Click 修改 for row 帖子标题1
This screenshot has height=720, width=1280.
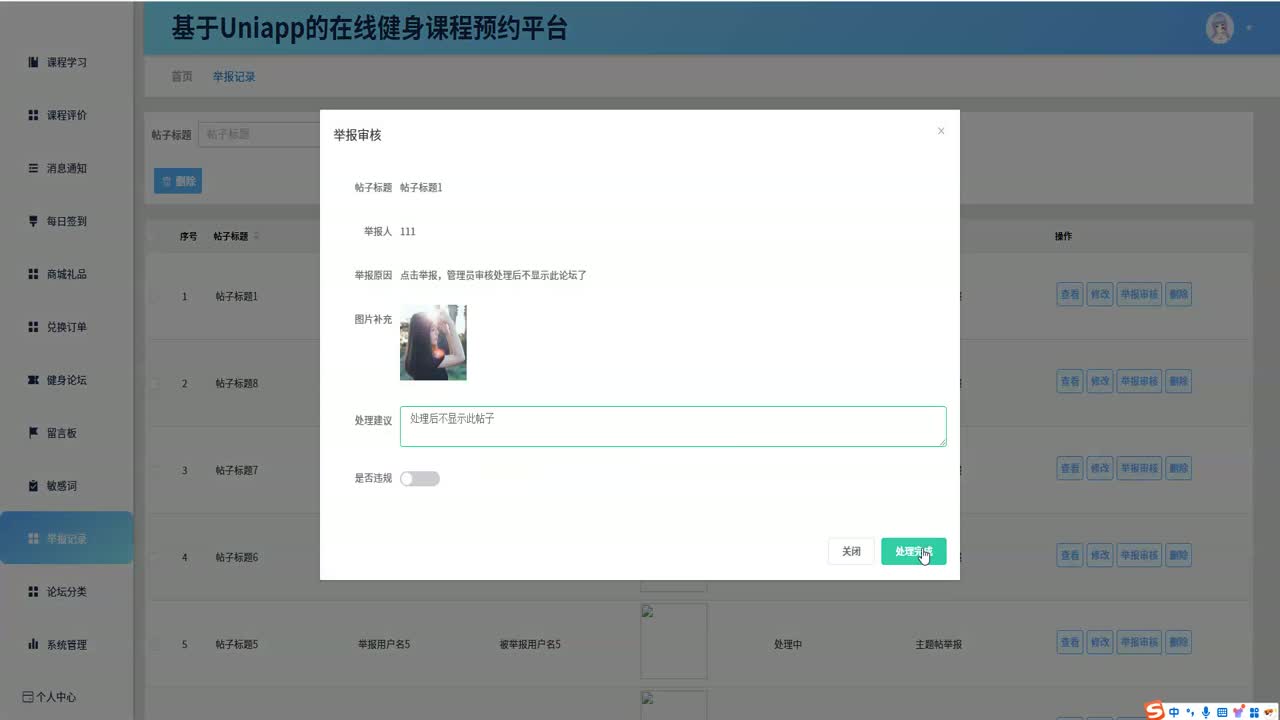(x=1100, y=295)
